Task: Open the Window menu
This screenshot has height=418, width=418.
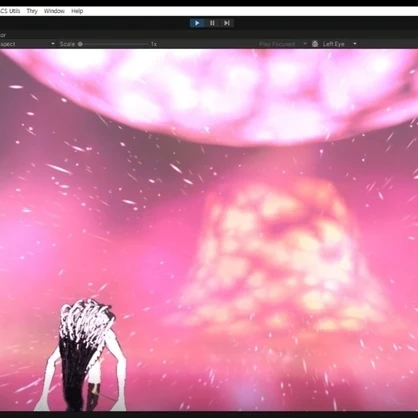Action: 54,11
